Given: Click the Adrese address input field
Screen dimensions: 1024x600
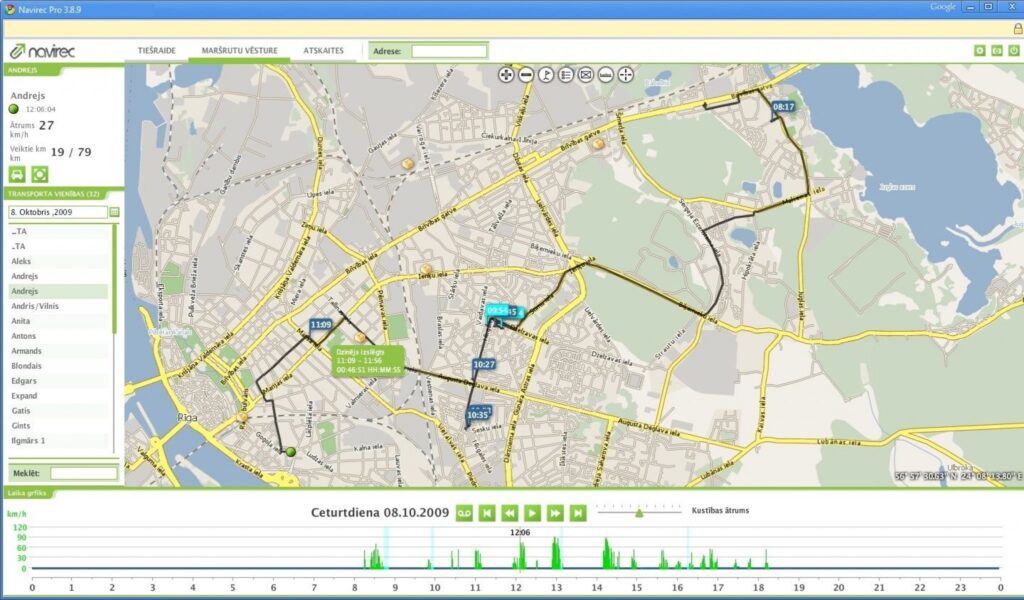Looking at the screenshot, I should 449,51.
